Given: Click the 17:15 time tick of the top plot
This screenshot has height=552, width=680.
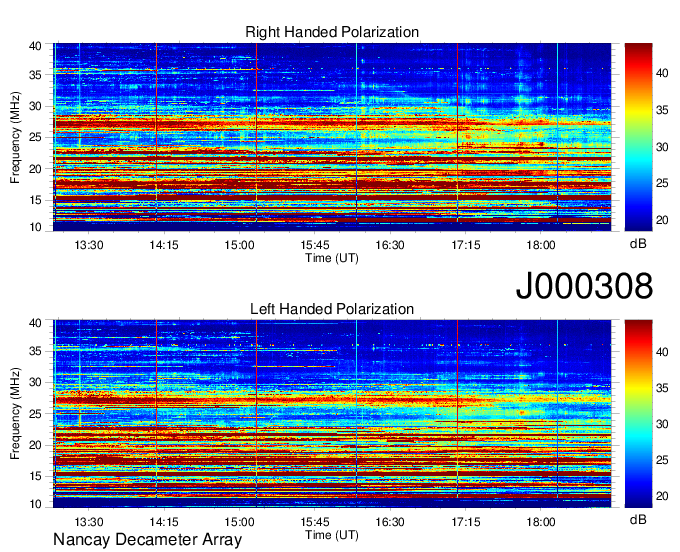Looking at the screenshot, I should [x=466, y=245].
